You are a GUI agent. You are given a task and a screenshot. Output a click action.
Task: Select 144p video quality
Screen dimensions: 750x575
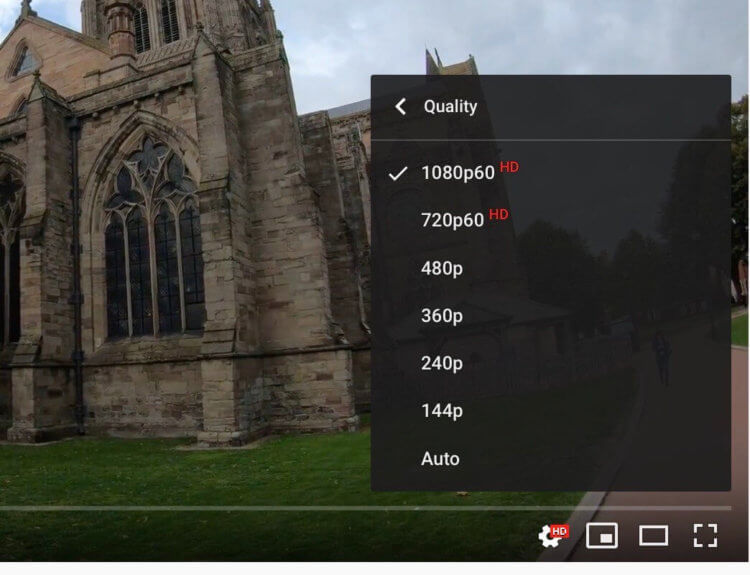(551, 411)
